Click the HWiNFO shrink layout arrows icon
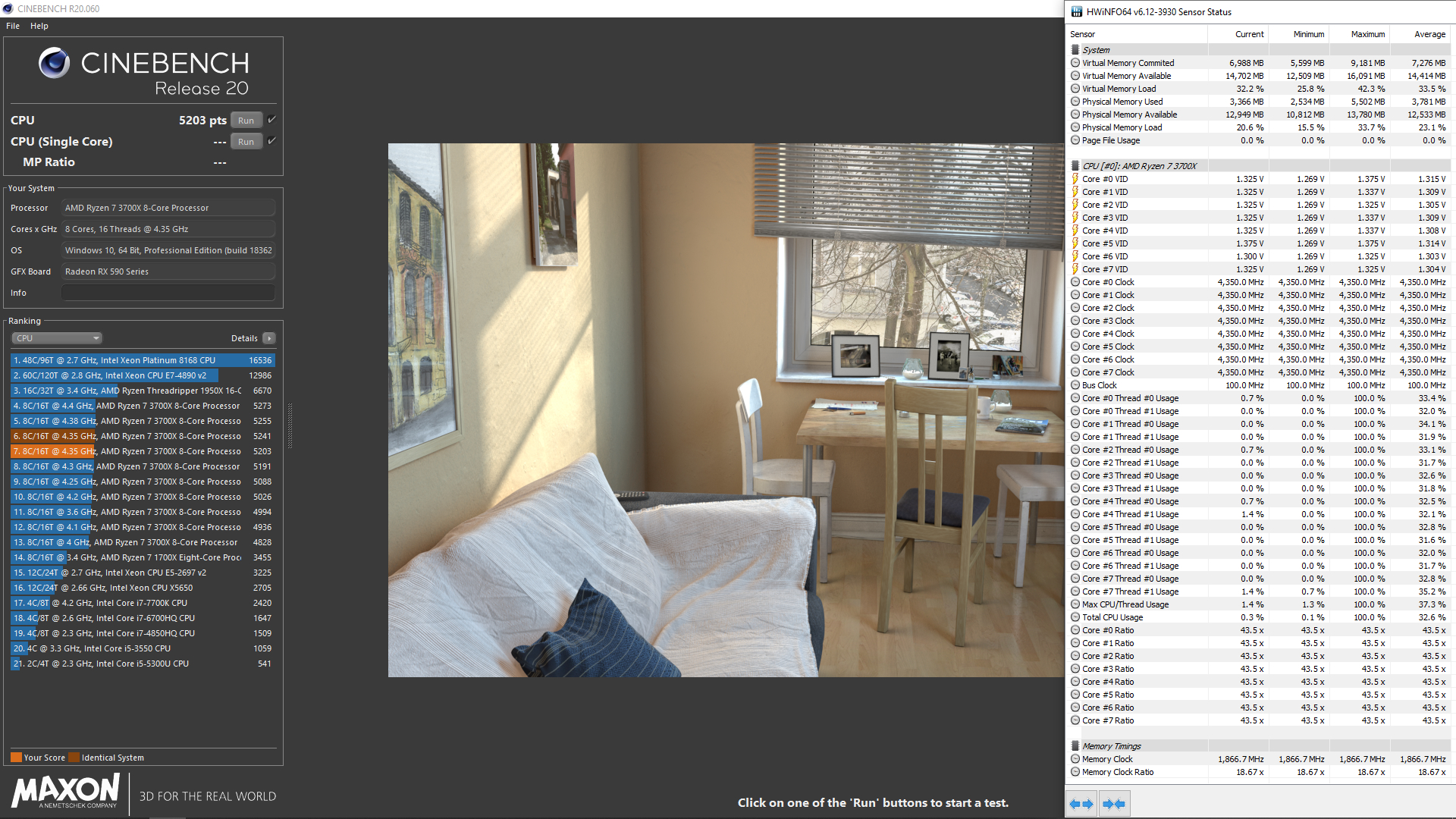Viewport: 1456px width, 819px height. (1113, 804)
